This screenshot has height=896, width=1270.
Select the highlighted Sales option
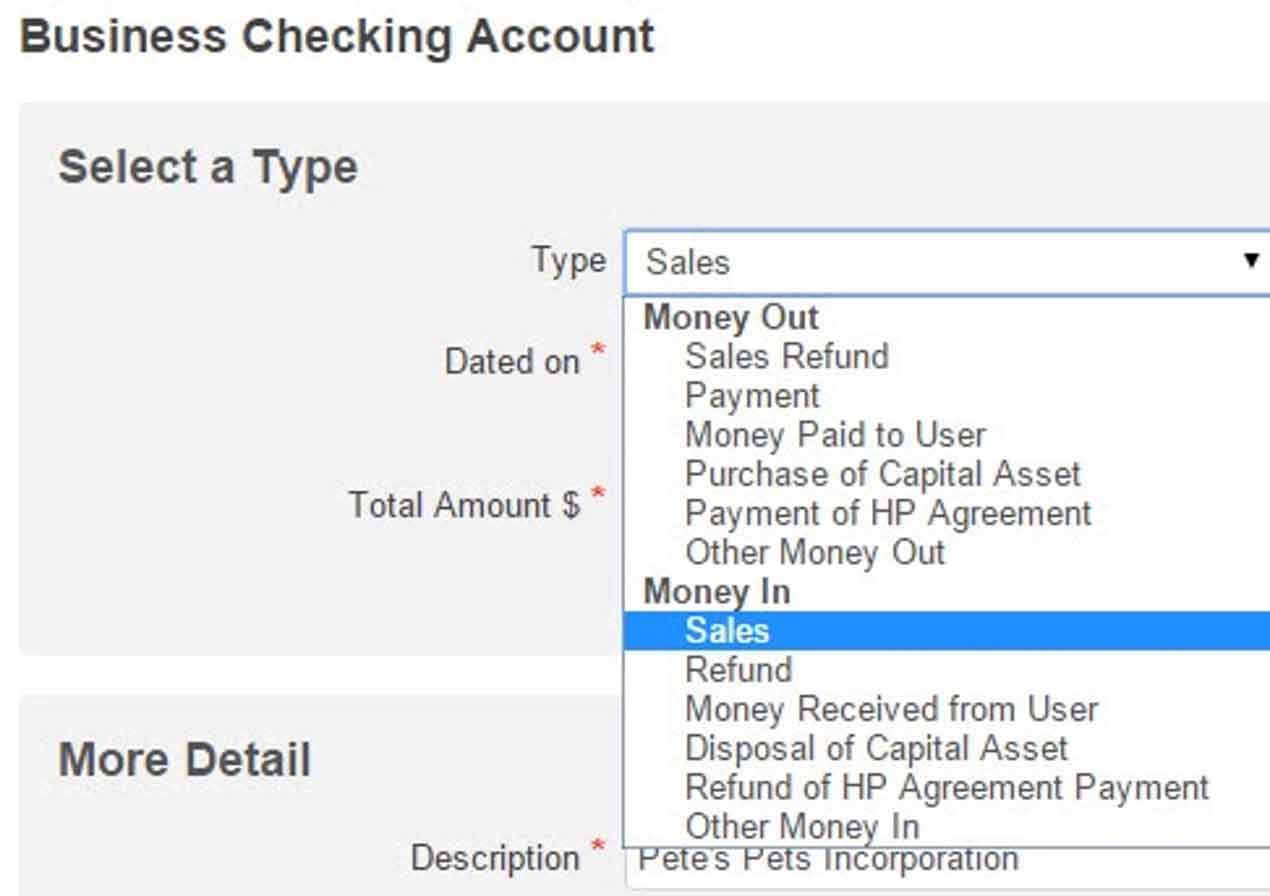point(727,631)
